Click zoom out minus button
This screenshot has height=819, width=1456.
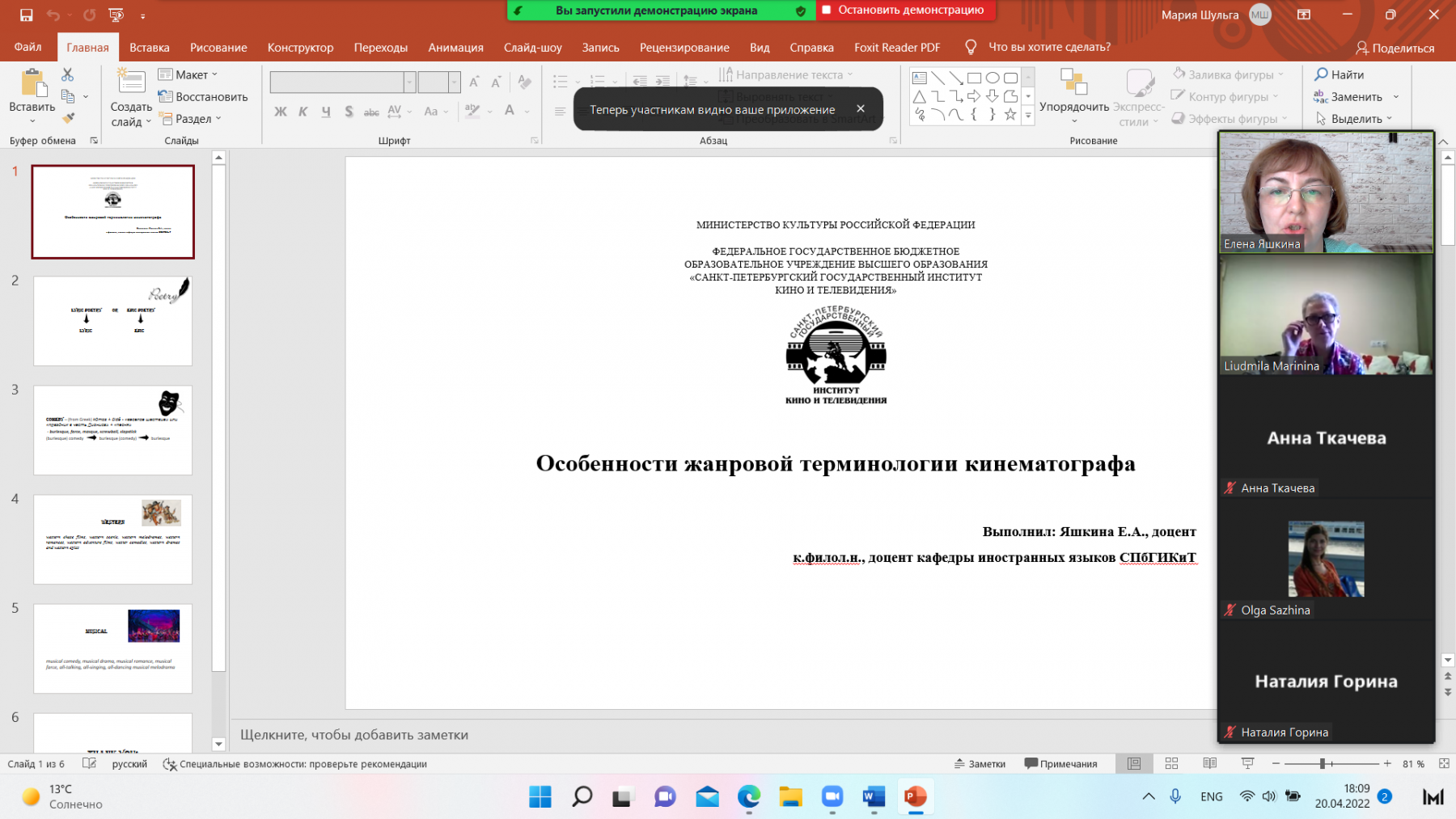[x=1276, y=763]
